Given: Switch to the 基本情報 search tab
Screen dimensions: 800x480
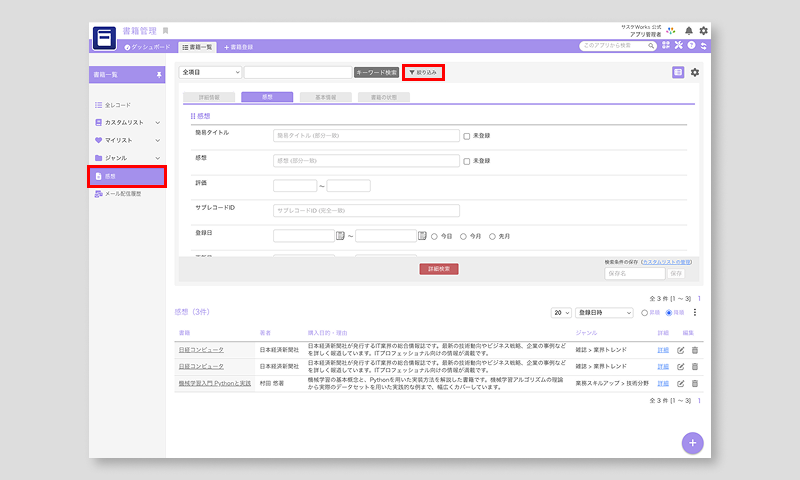Looking at the screenshot, I should (x=326, y=97).
